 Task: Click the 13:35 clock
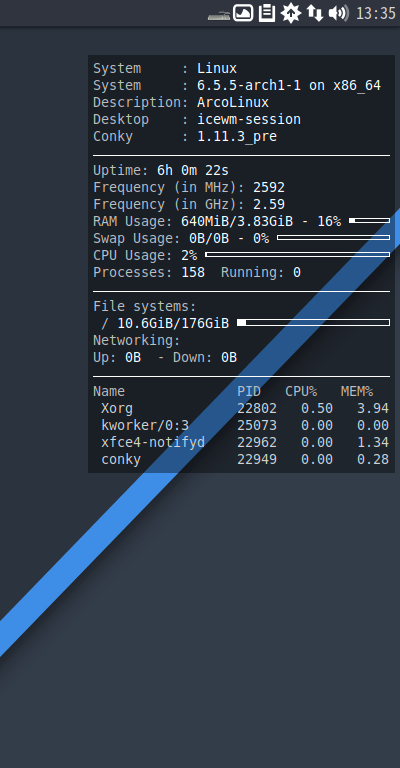pyautogui.click(x=376, y=13)
